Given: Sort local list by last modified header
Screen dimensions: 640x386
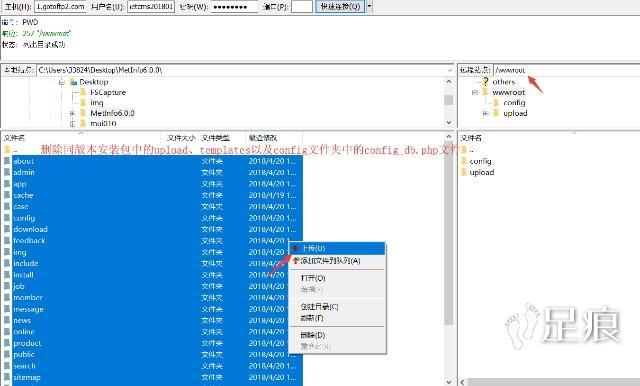Looking at the screenshot, I should (274, 138).
